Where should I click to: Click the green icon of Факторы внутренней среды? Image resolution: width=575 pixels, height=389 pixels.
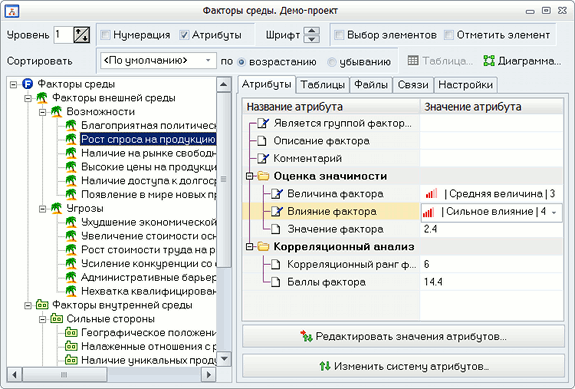tap(42, 305)
